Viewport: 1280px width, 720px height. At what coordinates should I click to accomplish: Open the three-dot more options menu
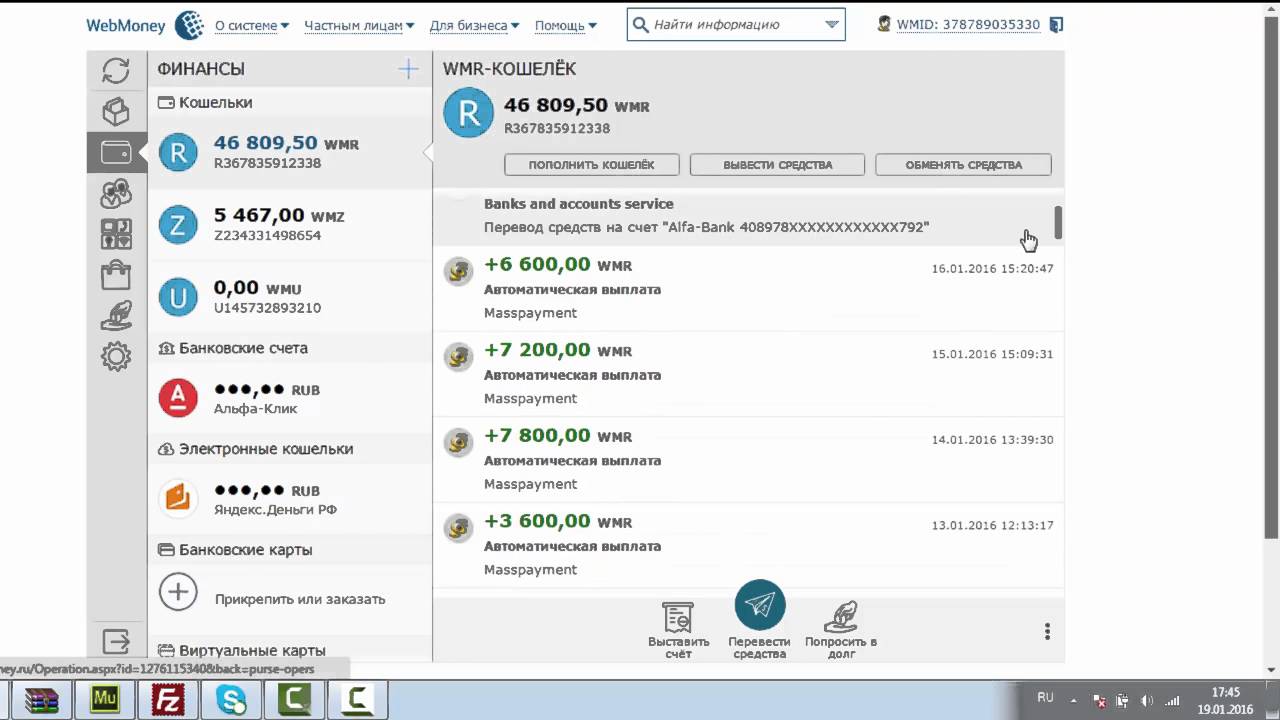[x=1047, y=632]
